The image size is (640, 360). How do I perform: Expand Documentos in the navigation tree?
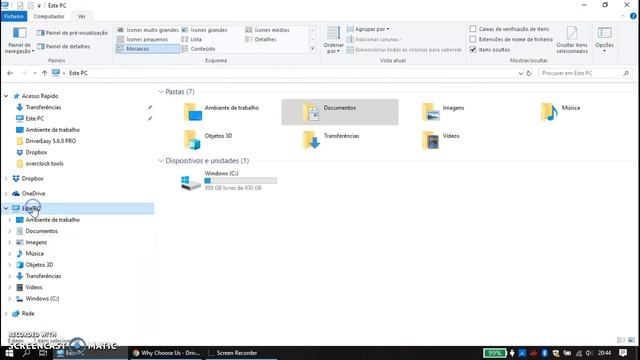10,231
